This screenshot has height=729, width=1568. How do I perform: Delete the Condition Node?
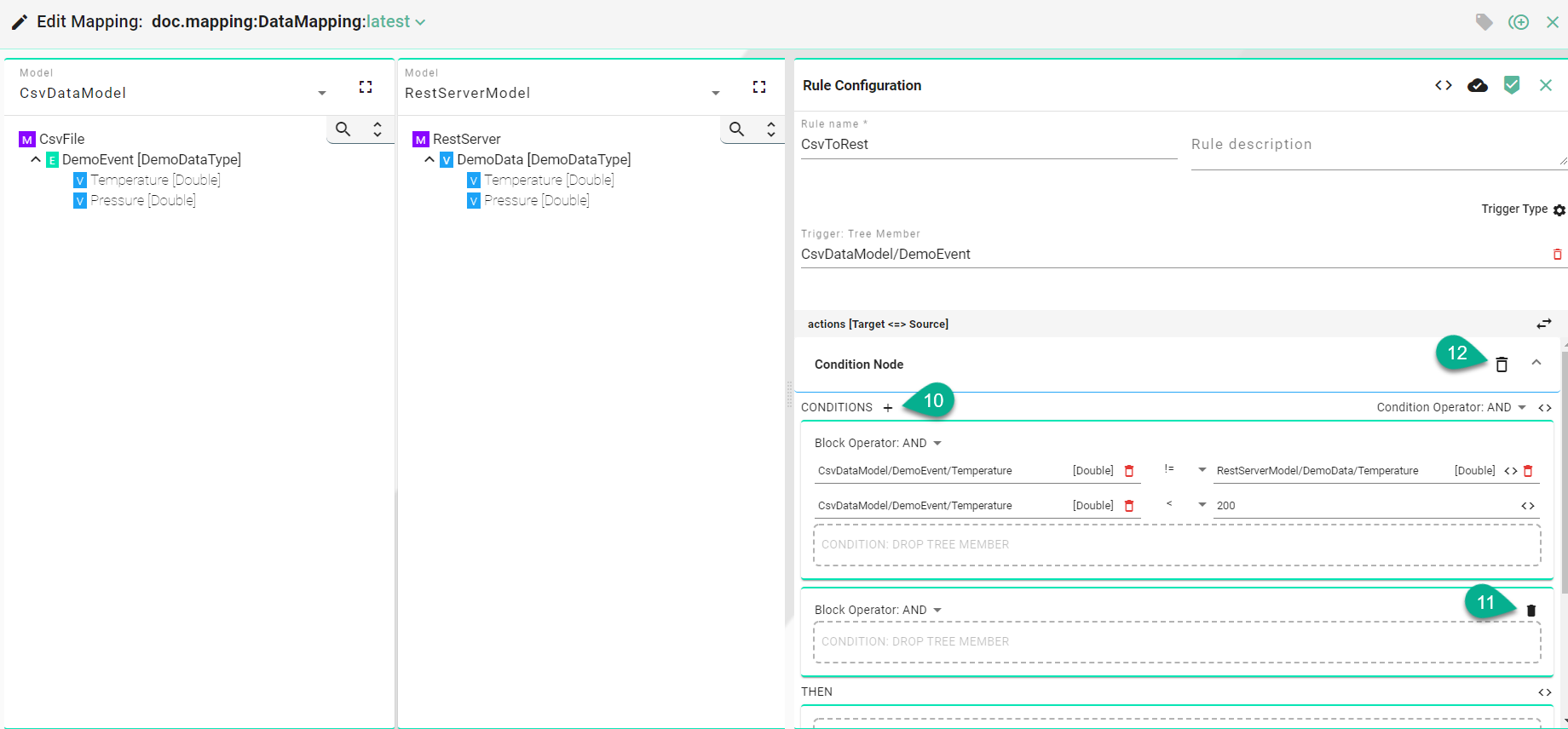(1502, 364)
